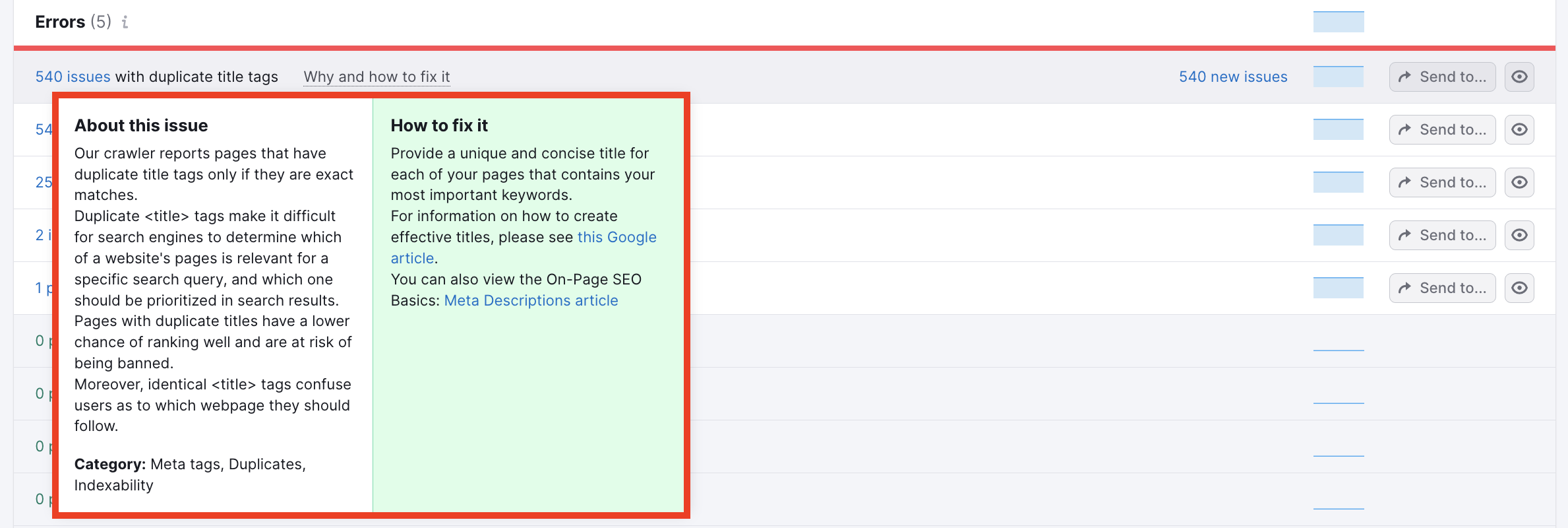This screenshot has width=1568, height=528.
Task: Click 'Why and how to fix it' link
Action: (377, 77)
